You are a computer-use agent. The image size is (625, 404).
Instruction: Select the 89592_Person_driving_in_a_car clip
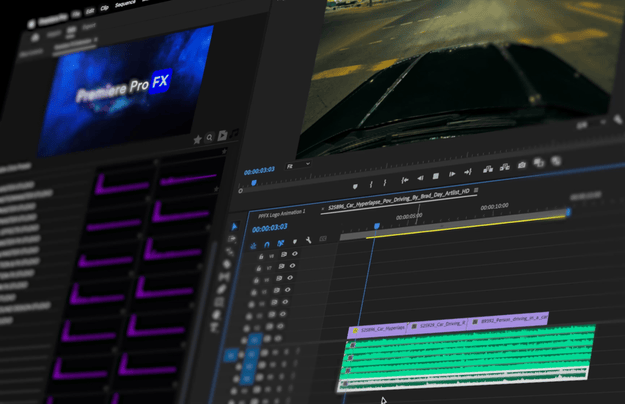(509, 319)
